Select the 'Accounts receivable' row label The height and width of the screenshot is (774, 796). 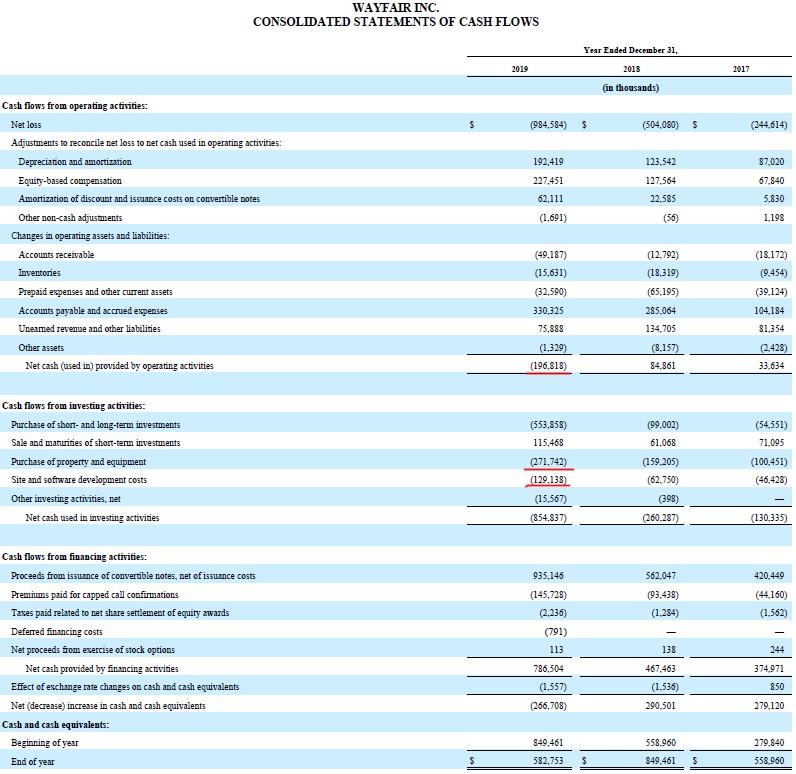[x=56, y=254]
